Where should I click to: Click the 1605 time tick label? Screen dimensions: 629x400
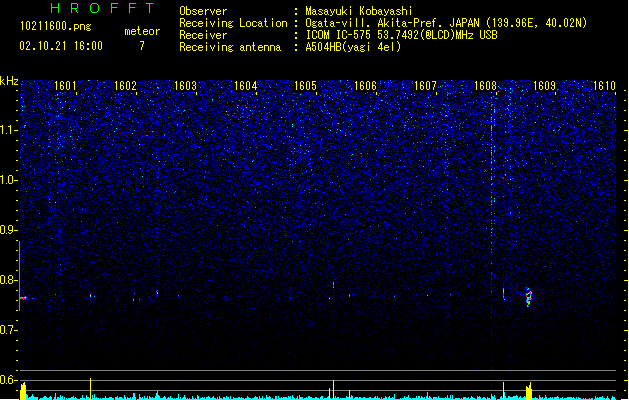click(305, 86)
